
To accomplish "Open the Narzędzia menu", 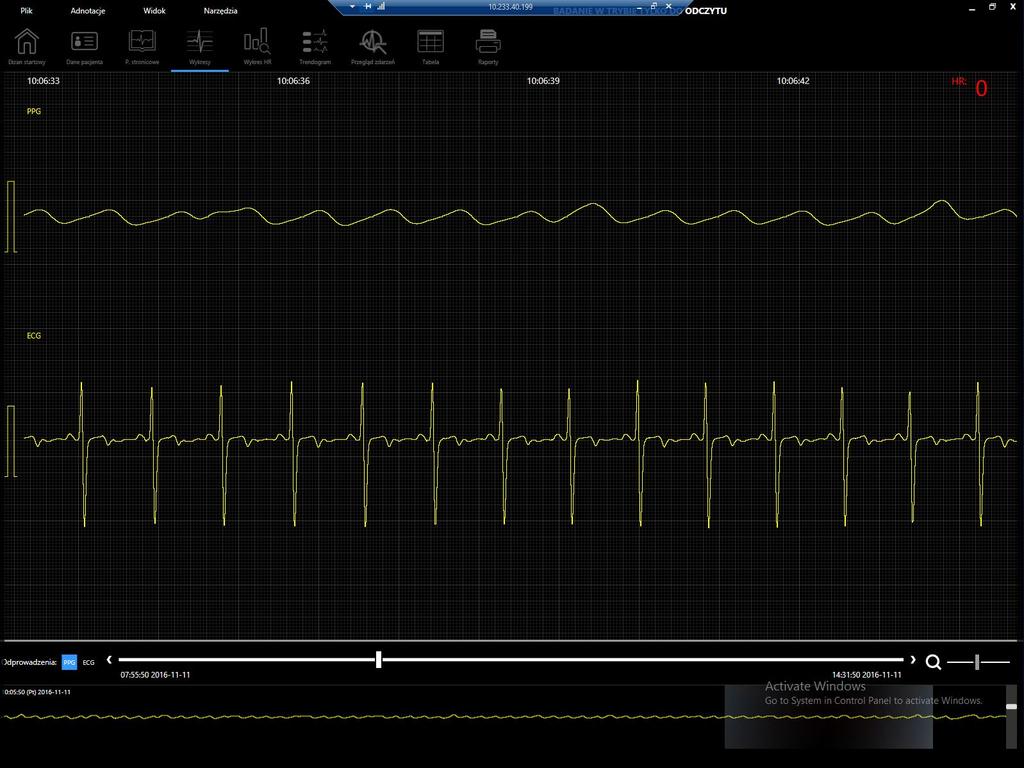I will click(x=220, y=10).
